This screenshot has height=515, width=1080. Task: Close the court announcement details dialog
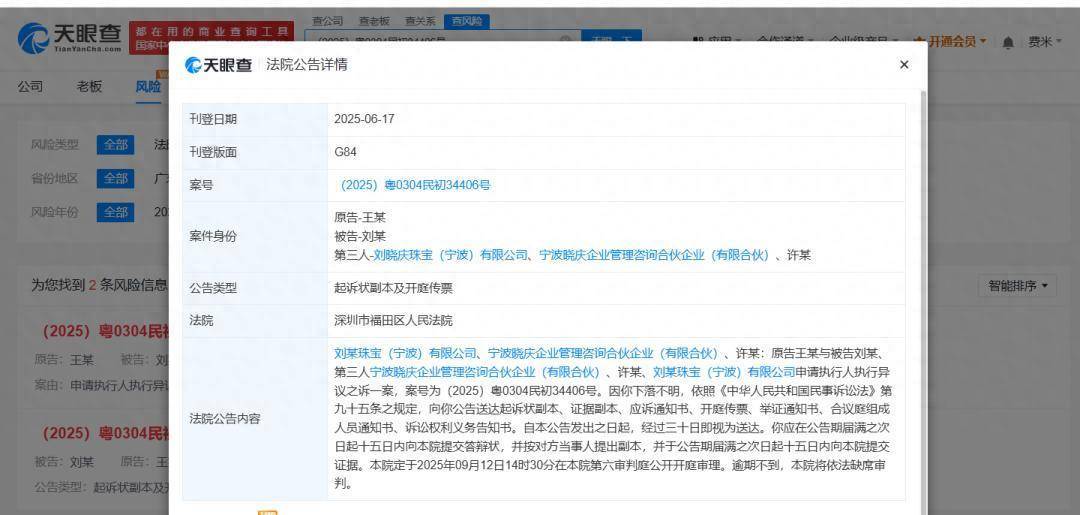point(904,65)
